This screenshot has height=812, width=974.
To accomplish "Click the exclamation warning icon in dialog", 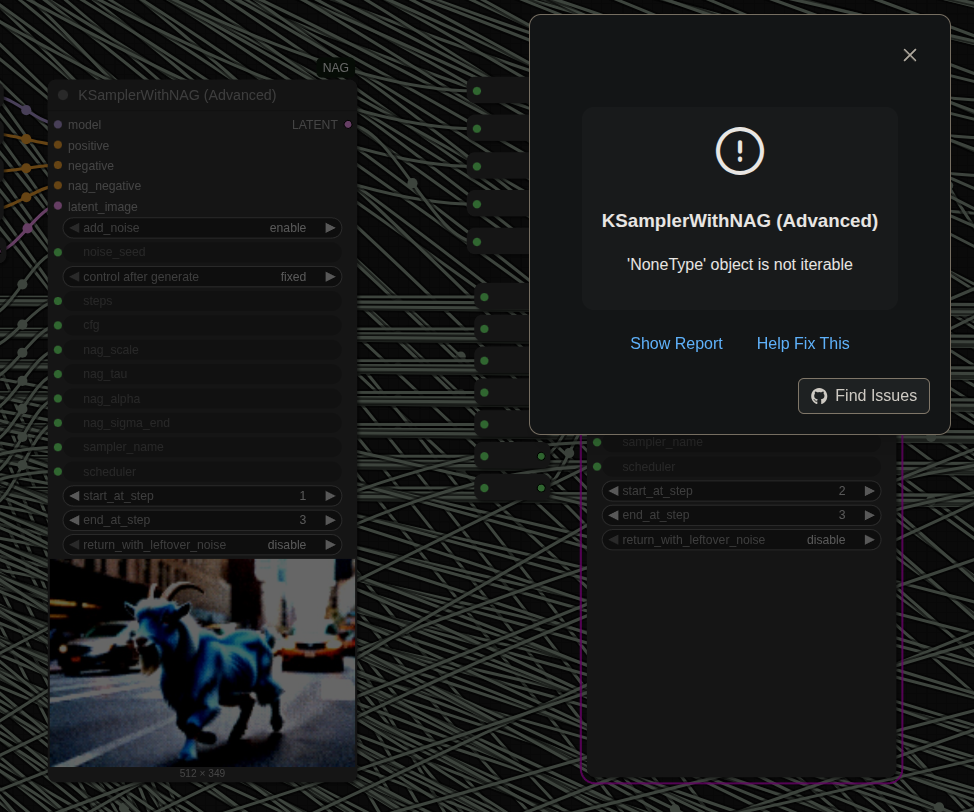I will pyautogui.click(x=739, y=151).
